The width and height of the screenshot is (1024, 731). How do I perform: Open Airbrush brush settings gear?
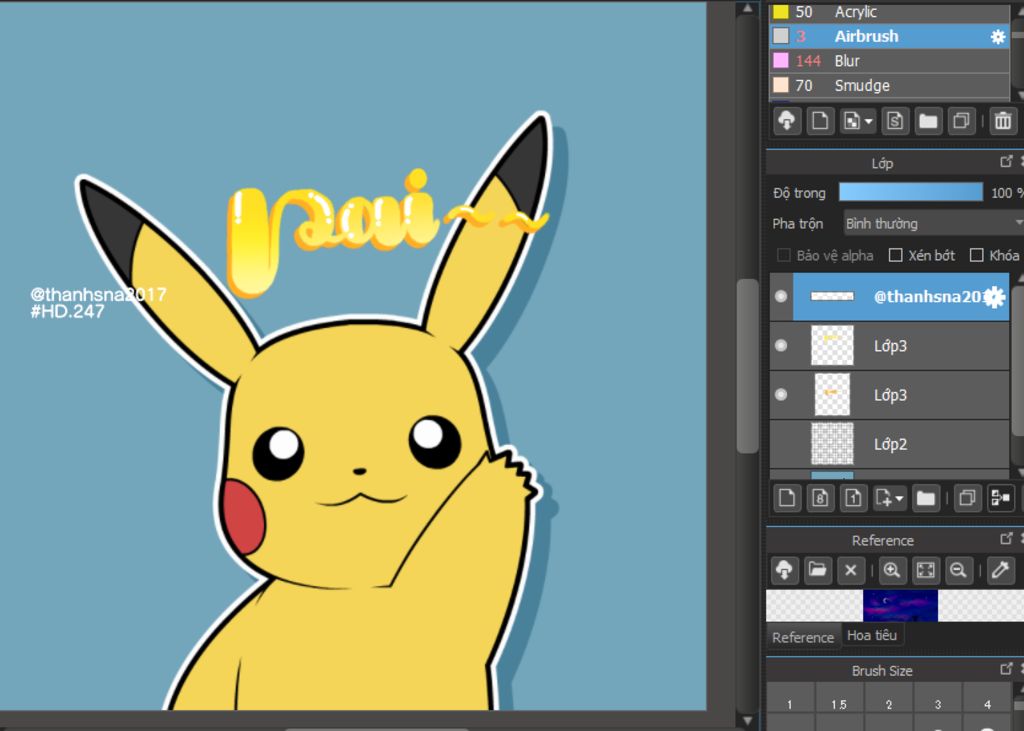(x=997, y=37)
